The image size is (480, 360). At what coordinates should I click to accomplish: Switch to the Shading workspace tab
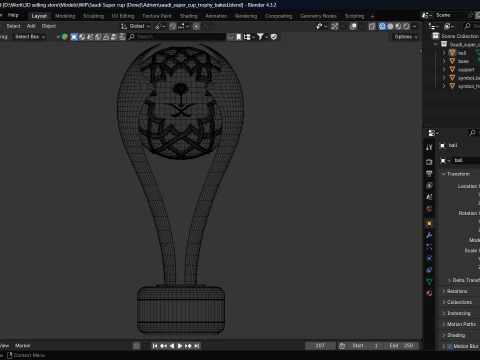[189, 16]
